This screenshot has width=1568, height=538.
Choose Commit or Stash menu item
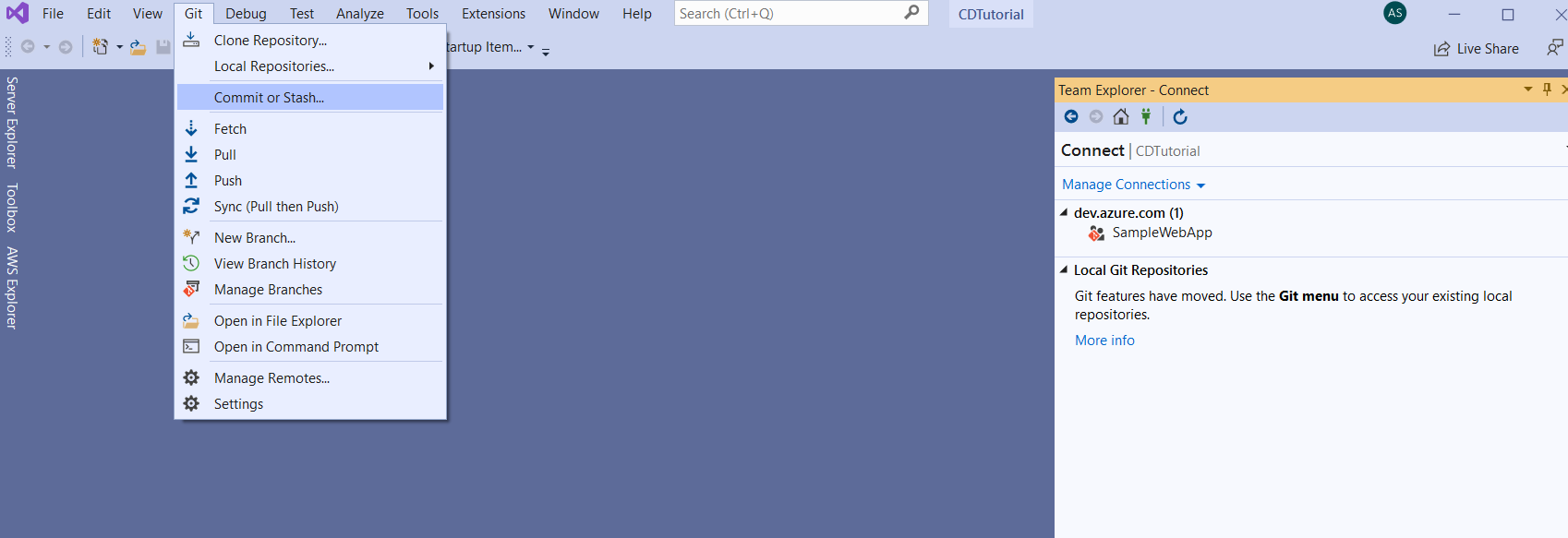[x=310, y=97]
